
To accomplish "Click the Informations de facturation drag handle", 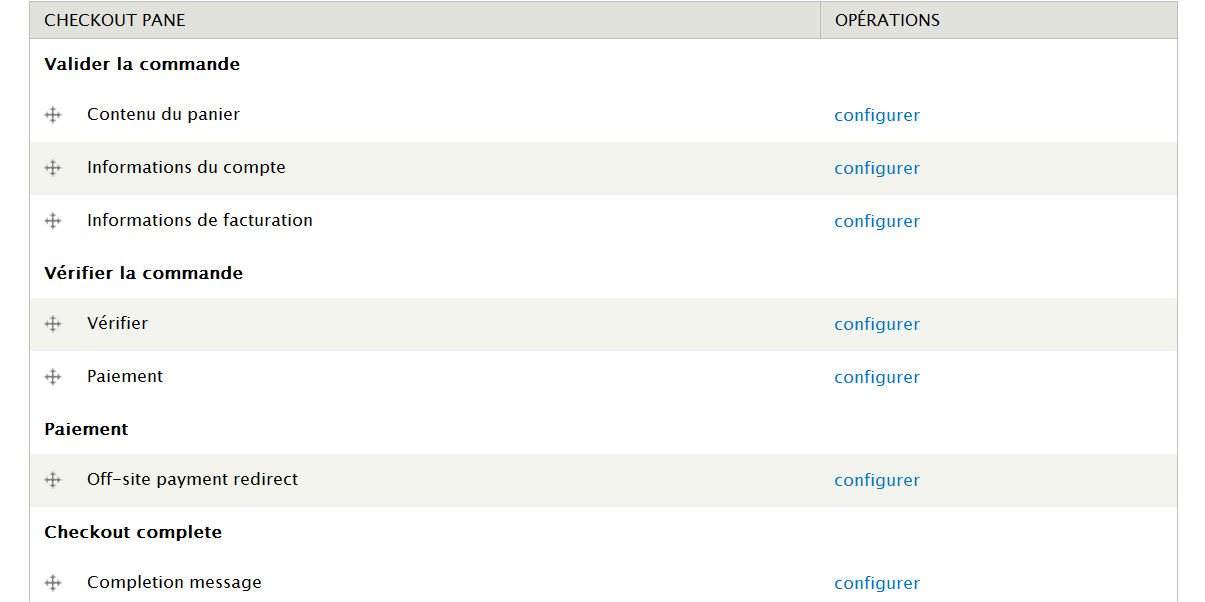I will 53,221.
